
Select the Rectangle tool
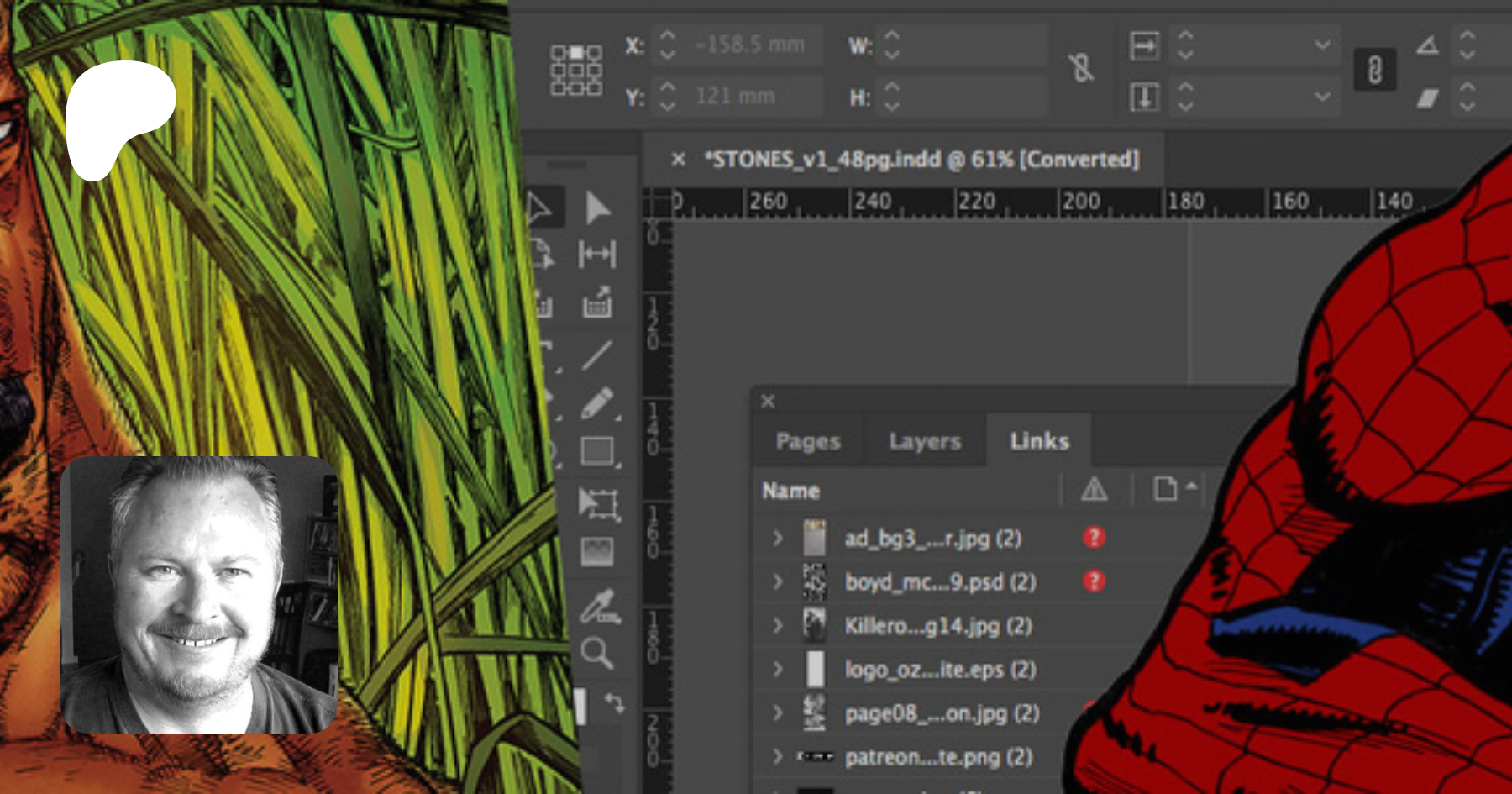click(597, 451)
